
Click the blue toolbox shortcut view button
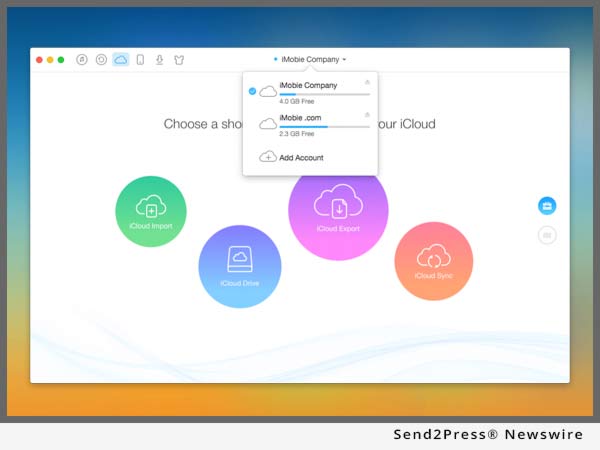(547, 206)
